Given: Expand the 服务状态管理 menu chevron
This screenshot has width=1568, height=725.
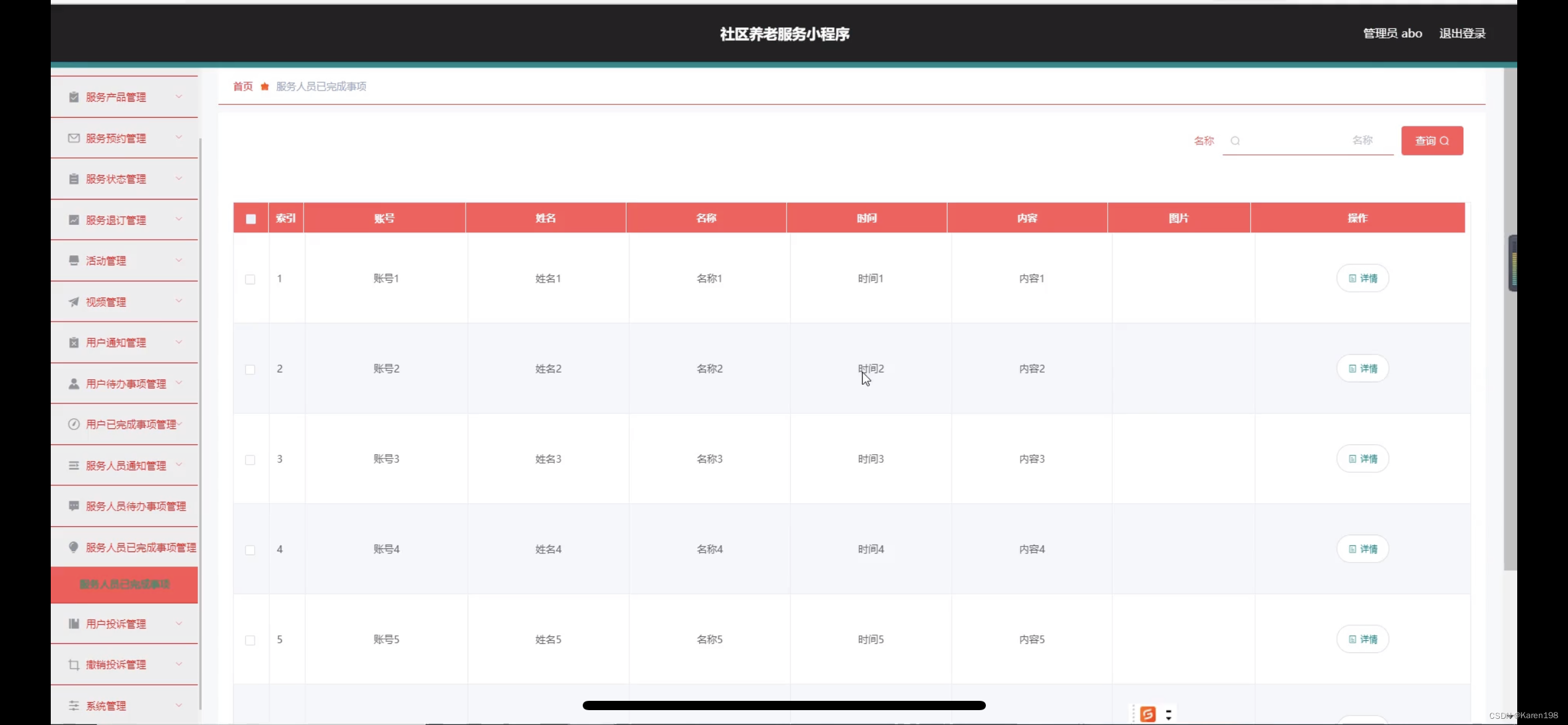Looking at the screenshot, I should (x=179, y=178).
